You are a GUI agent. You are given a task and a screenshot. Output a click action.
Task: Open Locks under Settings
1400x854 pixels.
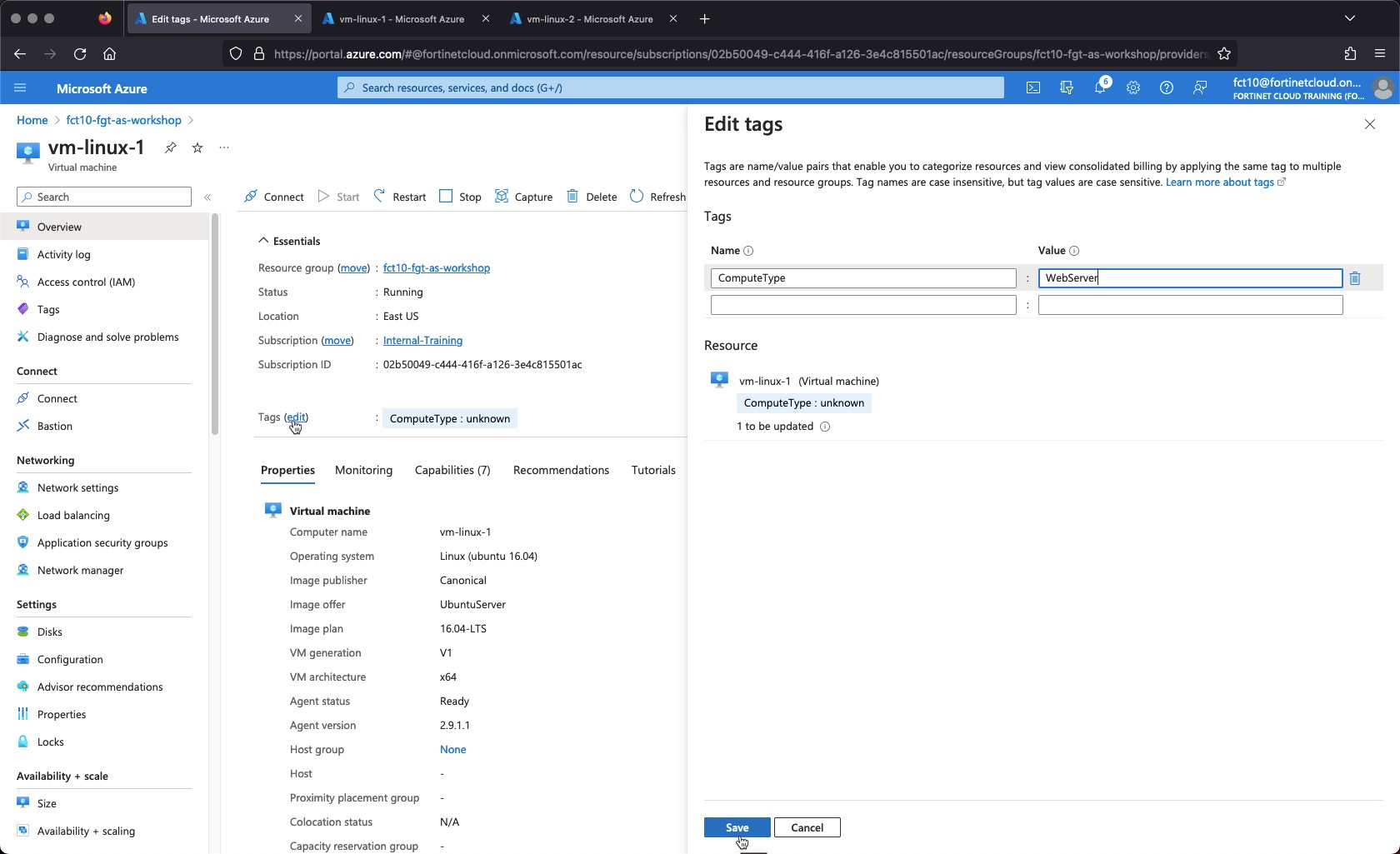(104, 742)
